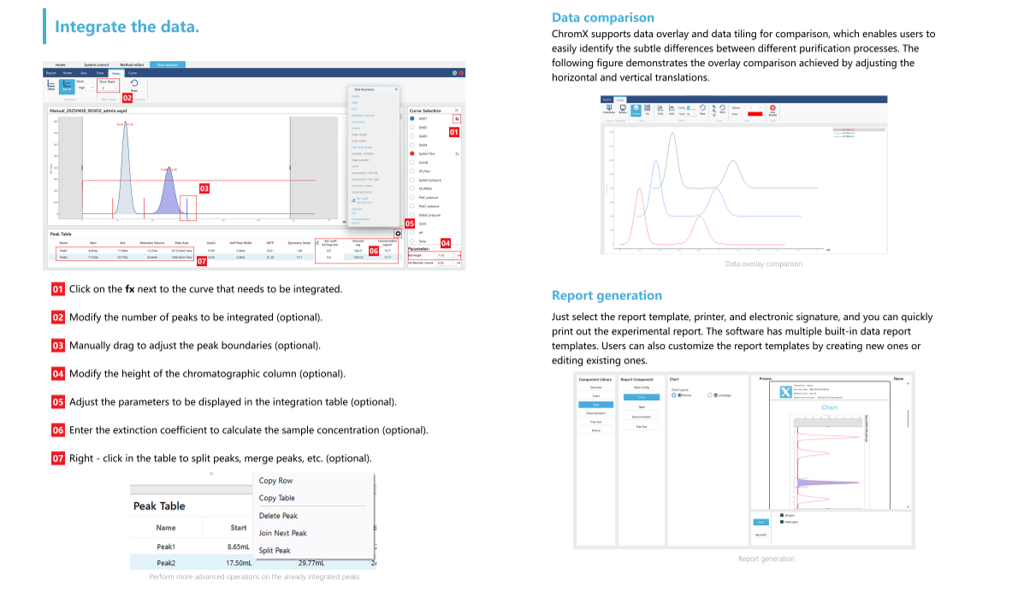Select the DAD3 curve radio button

[x=412, y=136]
